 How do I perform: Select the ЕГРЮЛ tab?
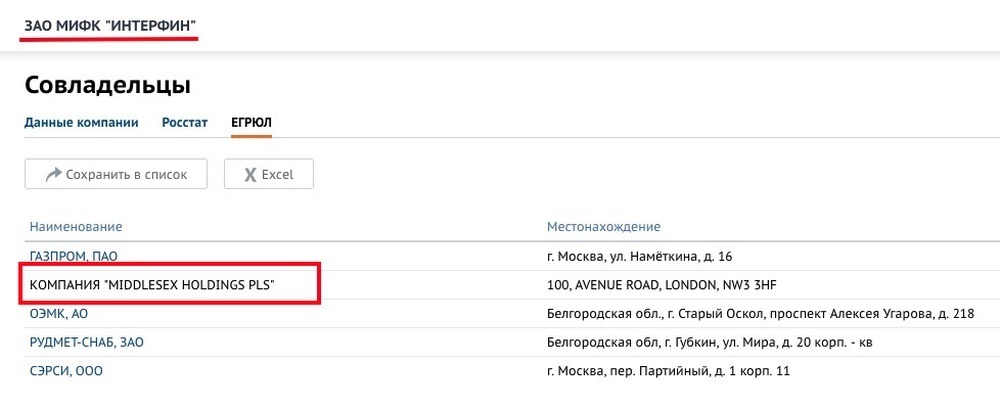(251, 123)
